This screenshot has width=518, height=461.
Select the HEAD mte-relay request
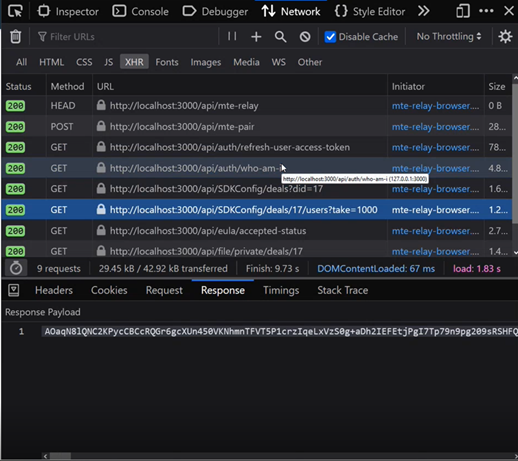tap(257, 106)
